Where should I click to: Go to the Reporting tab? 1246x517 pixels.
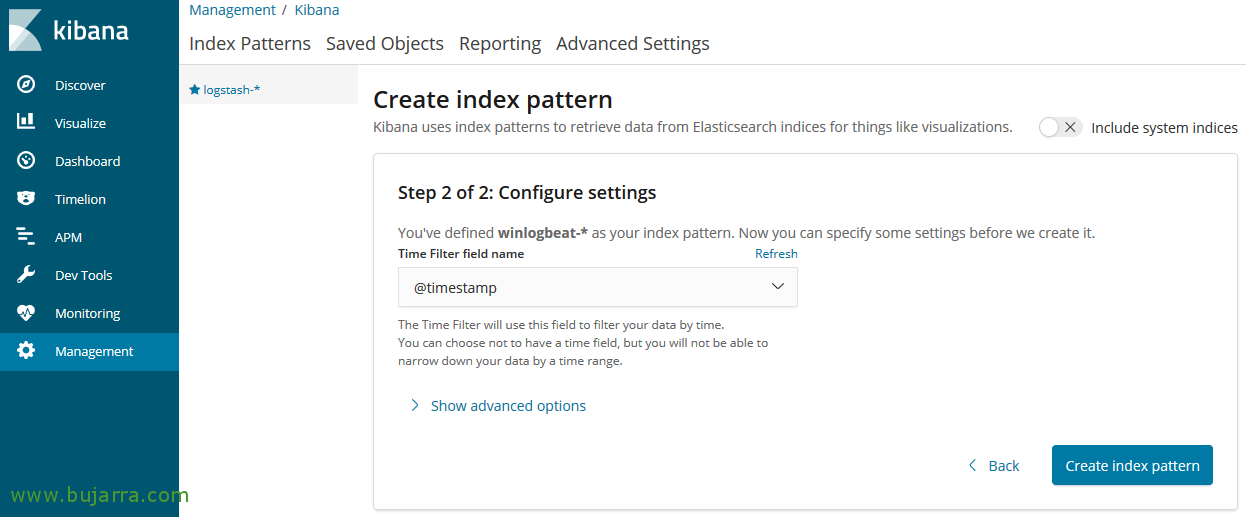click(x=499, y=44)
